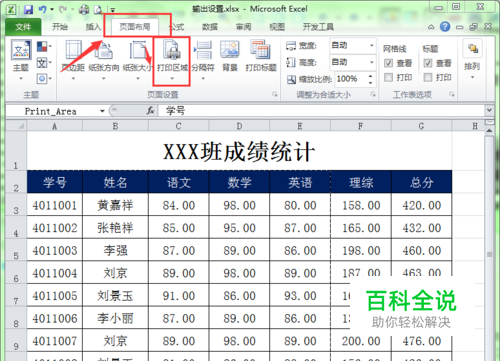Toggle 网格线 查看 (gridlines view) checkbox
The height and width of the screenshot is (361, 500).
click(388, 63)
